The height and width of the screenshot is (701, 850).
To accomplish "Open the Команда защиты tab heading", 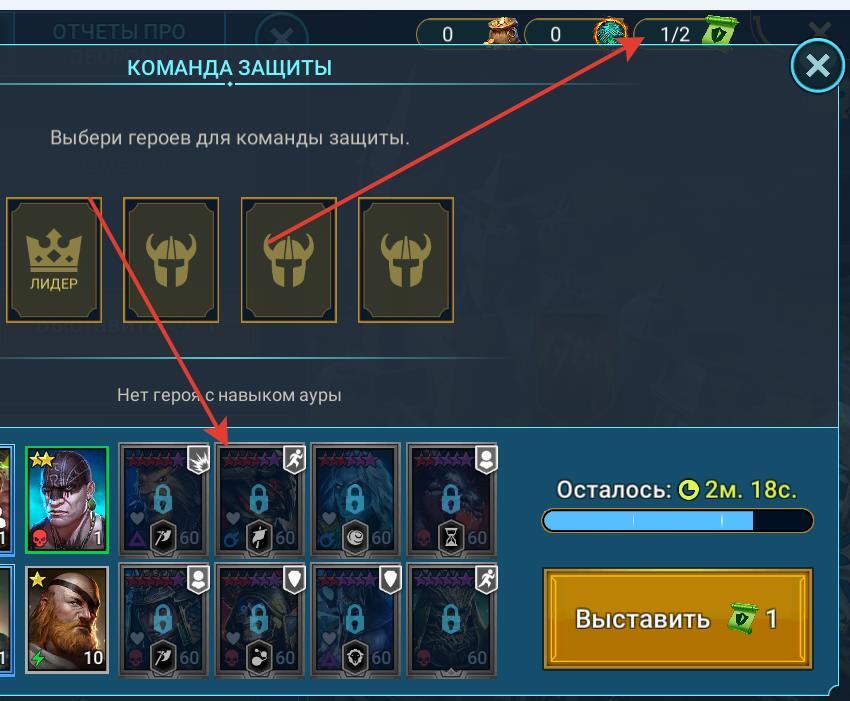I will pyautogui.click(x=229, y=68).
